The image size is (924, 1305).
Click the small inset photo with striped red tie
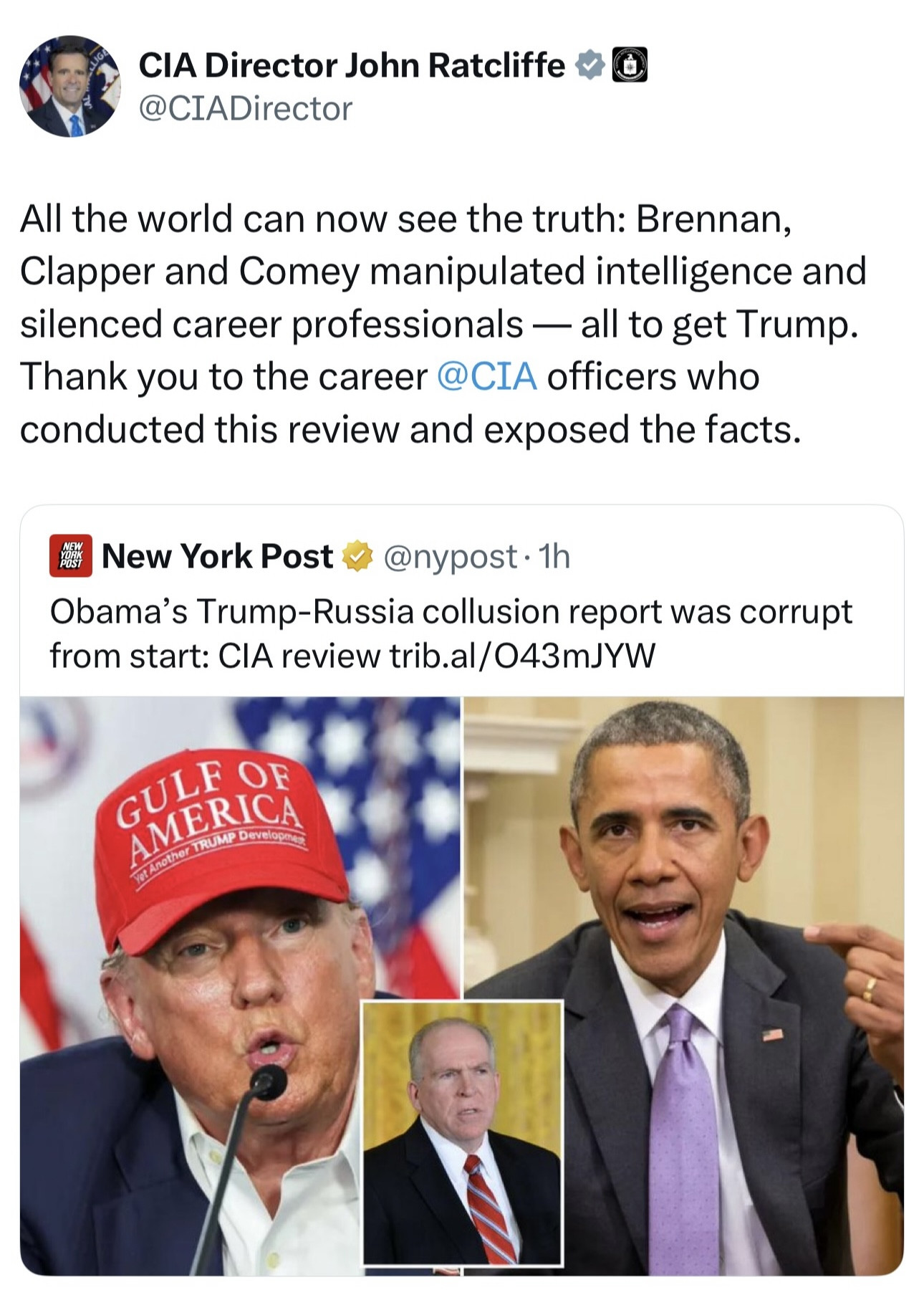pyautogui.click(x=462, y=1132)
